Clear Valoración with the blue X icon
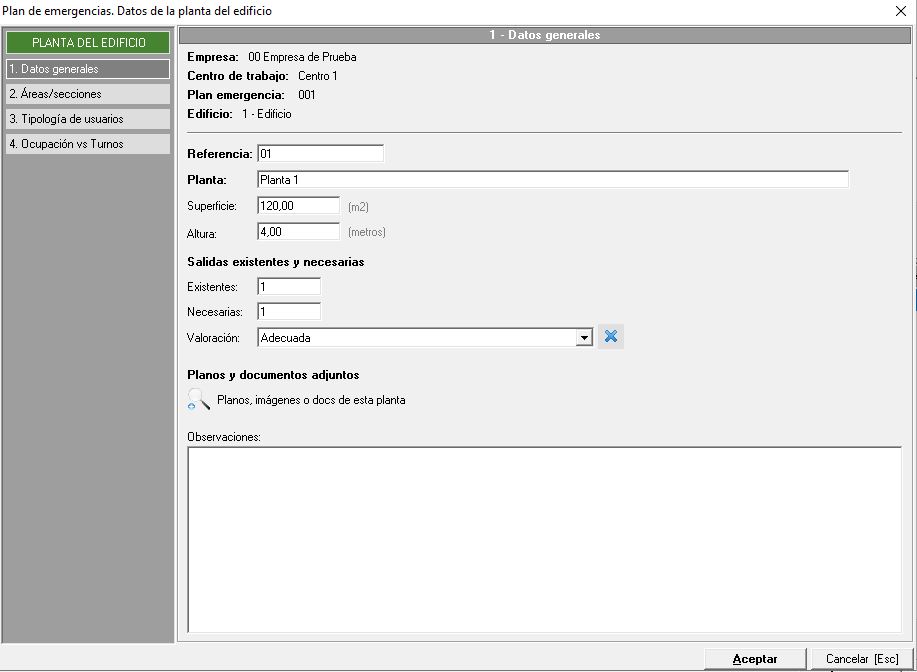This screenshot has height=672, width=917. [x=611, y=337]
